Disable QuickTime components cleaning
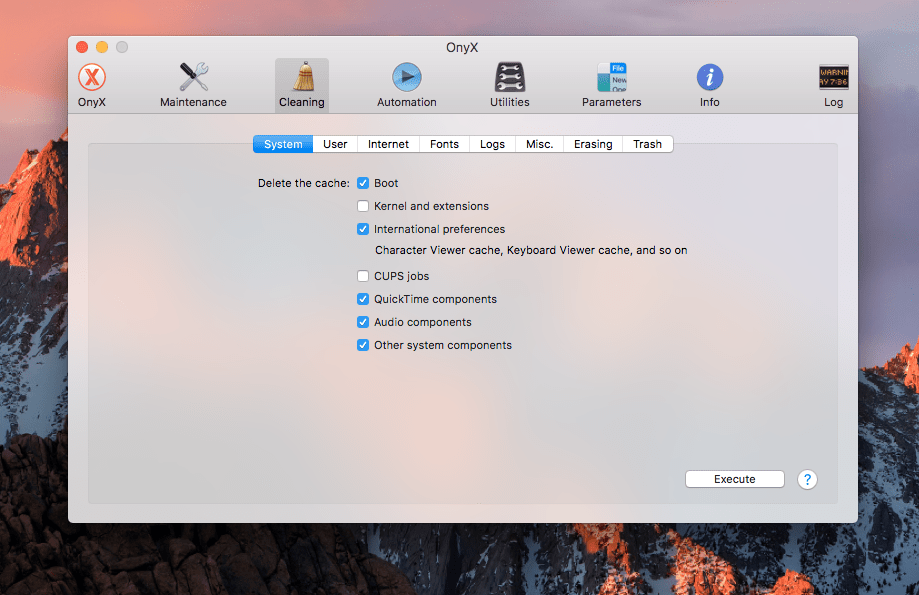This screenshot has height=595, width=919. point(363,299)
